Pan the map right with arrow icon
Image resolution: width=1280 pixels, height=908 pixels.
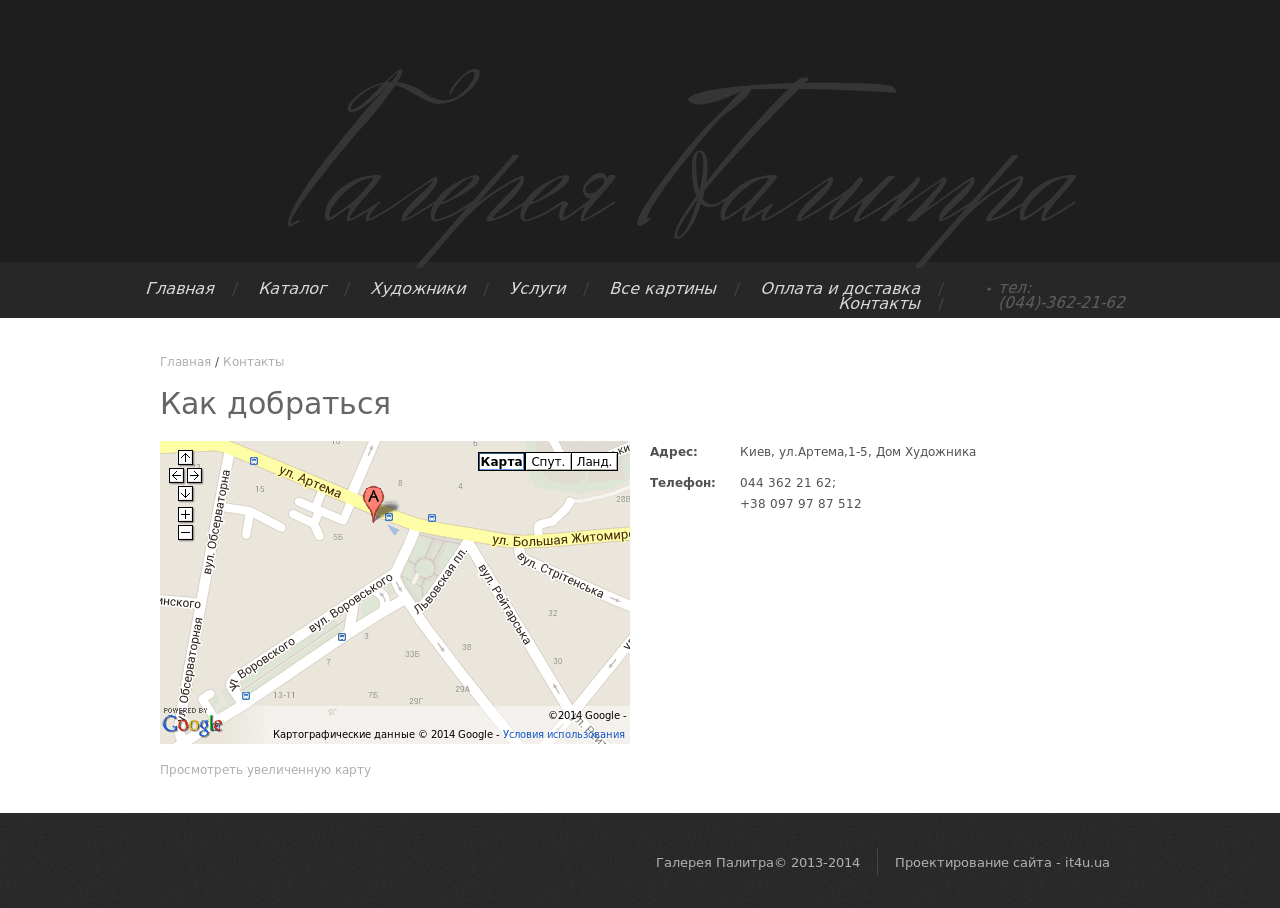[x=194, y=475]
